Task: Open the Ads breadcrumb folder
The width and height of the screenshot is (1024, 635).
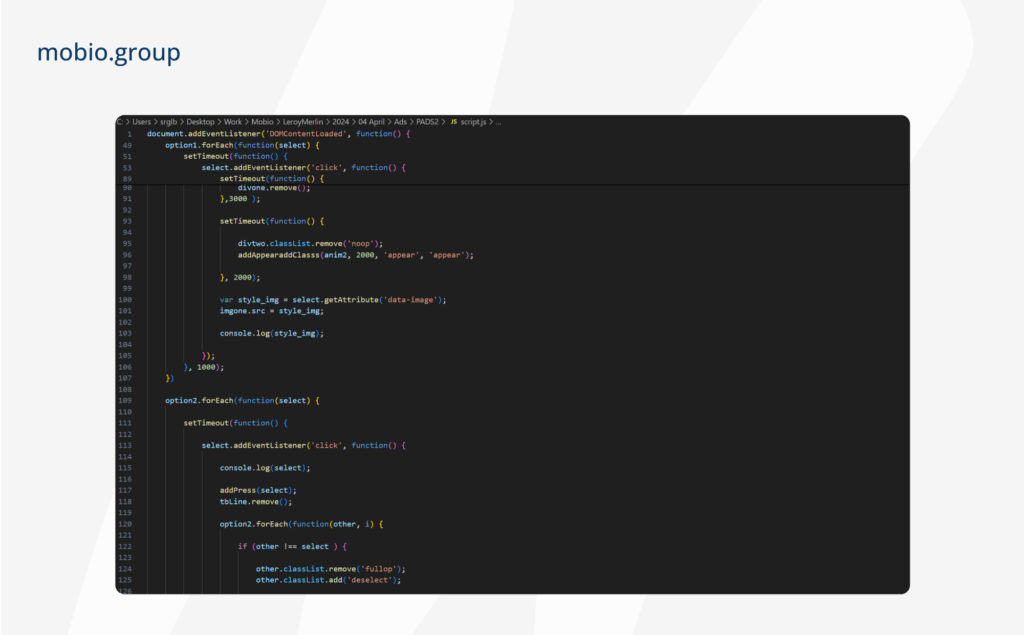Action: [403, 122]
